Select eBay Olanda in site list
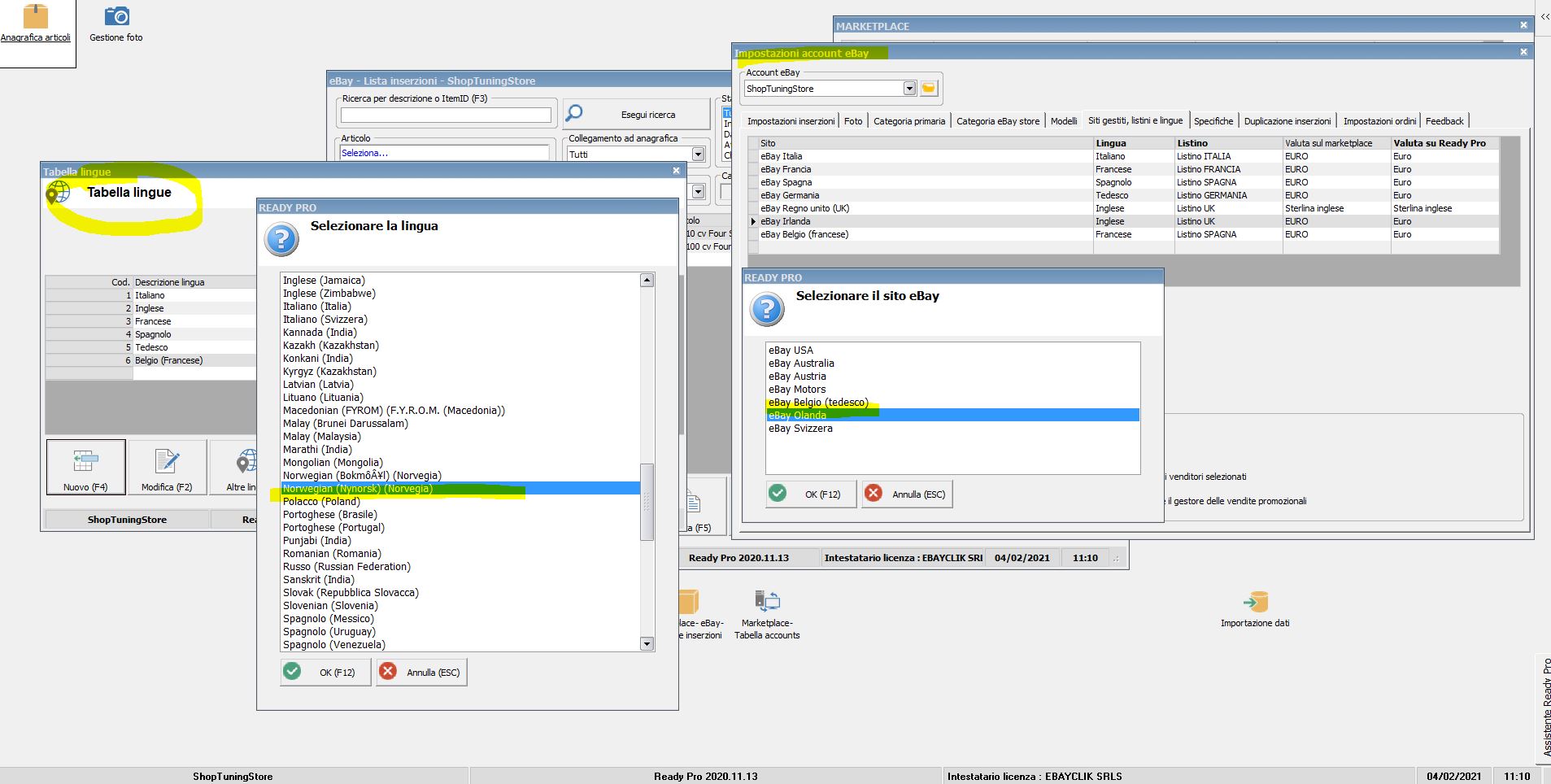Image resolution: width=1551 pixels, height=784 pixels. (x=952, y=416)
